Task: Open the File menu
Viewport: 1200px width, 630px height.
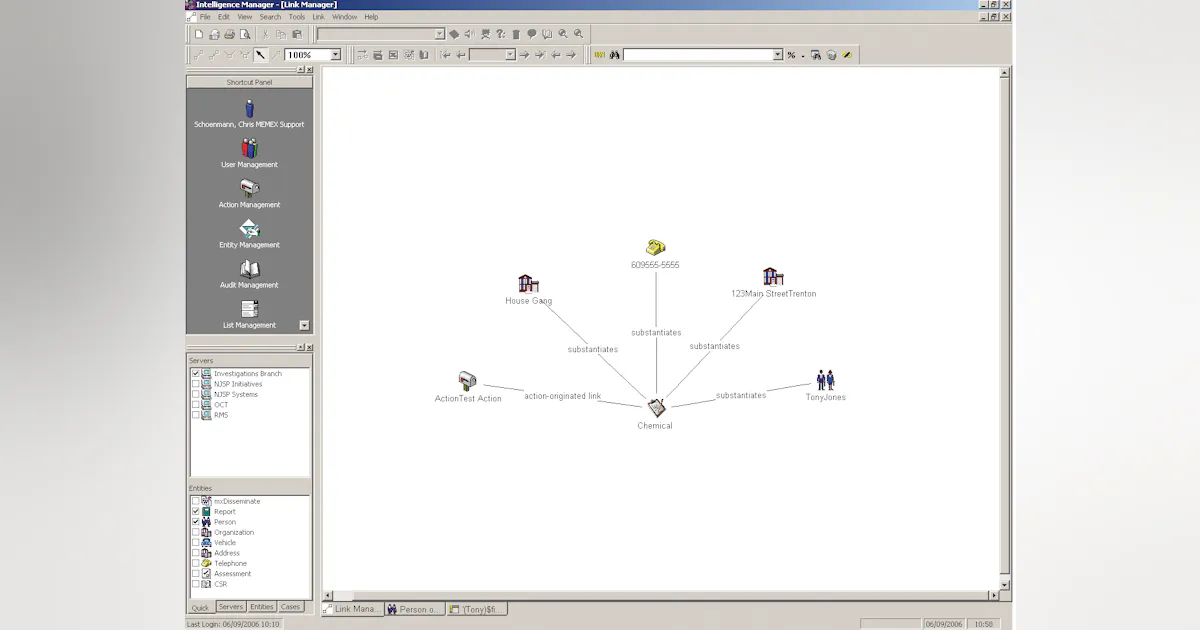Action: click(x=205, y=17)
